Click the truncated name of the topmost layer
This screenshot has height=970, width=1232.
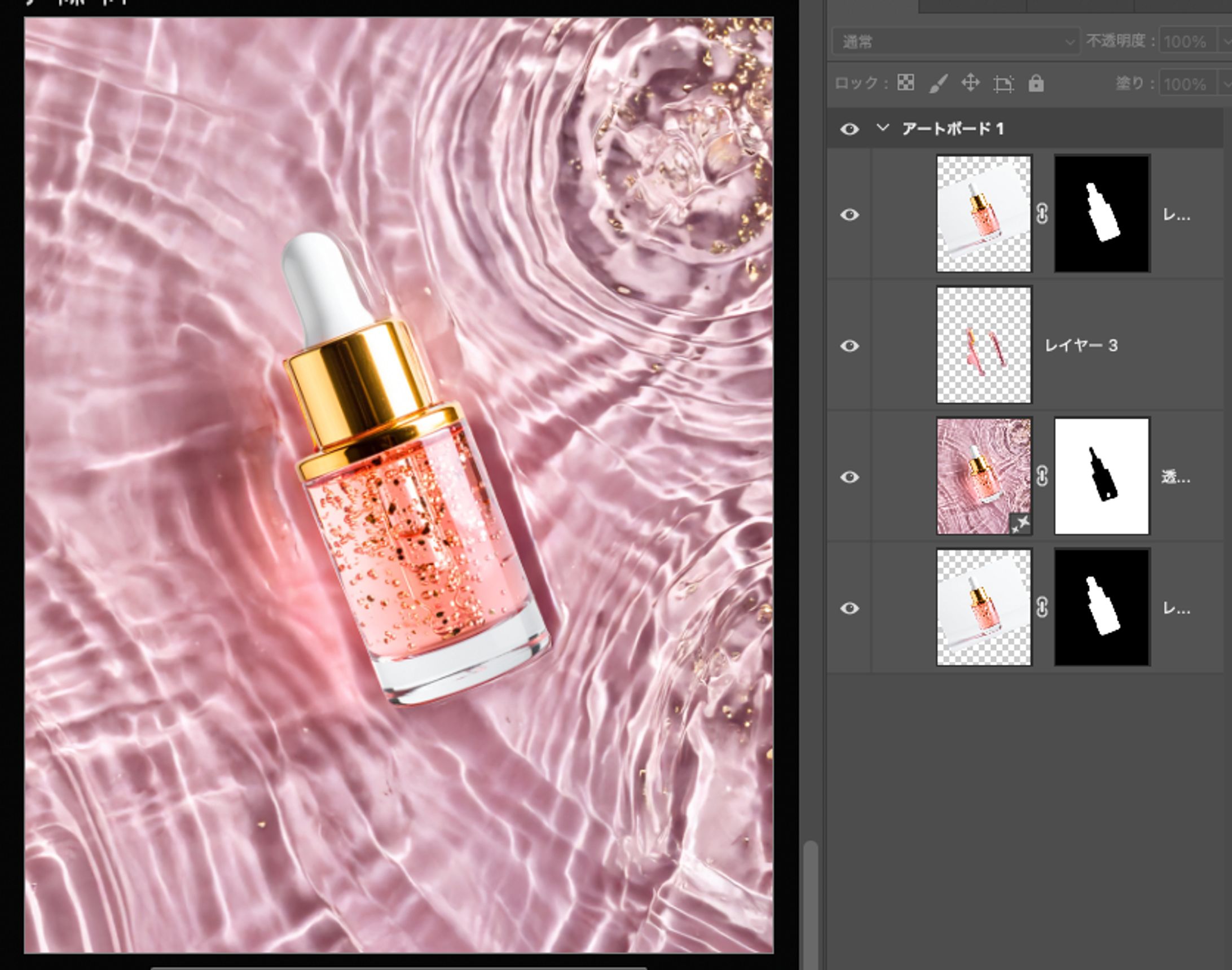(x=1176, y=214)
